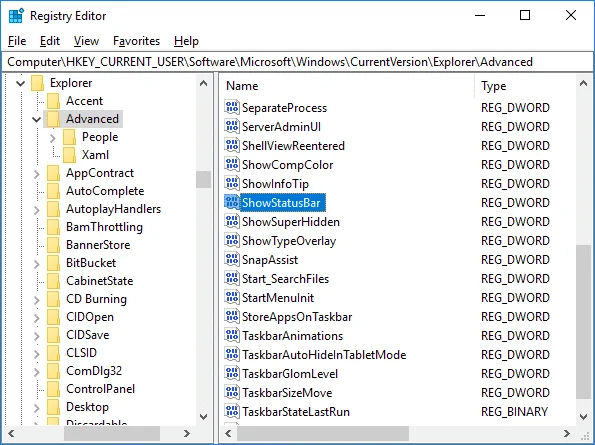The width and height of the screenshot is (595, 445).
Task: Click values pane scroll down arrow
Action: click(583, 417)
